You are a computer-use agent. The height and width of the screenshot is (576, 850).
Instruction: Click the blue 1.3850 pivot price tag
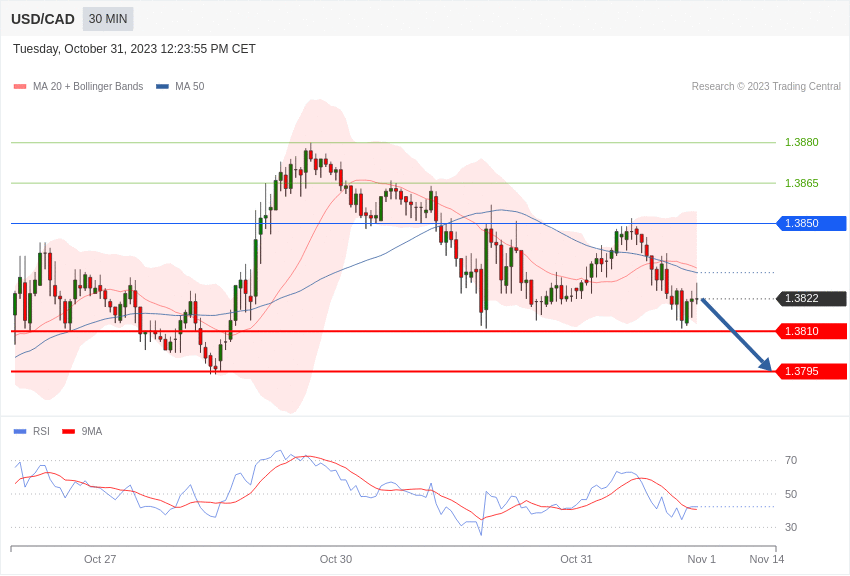[812, 223]
